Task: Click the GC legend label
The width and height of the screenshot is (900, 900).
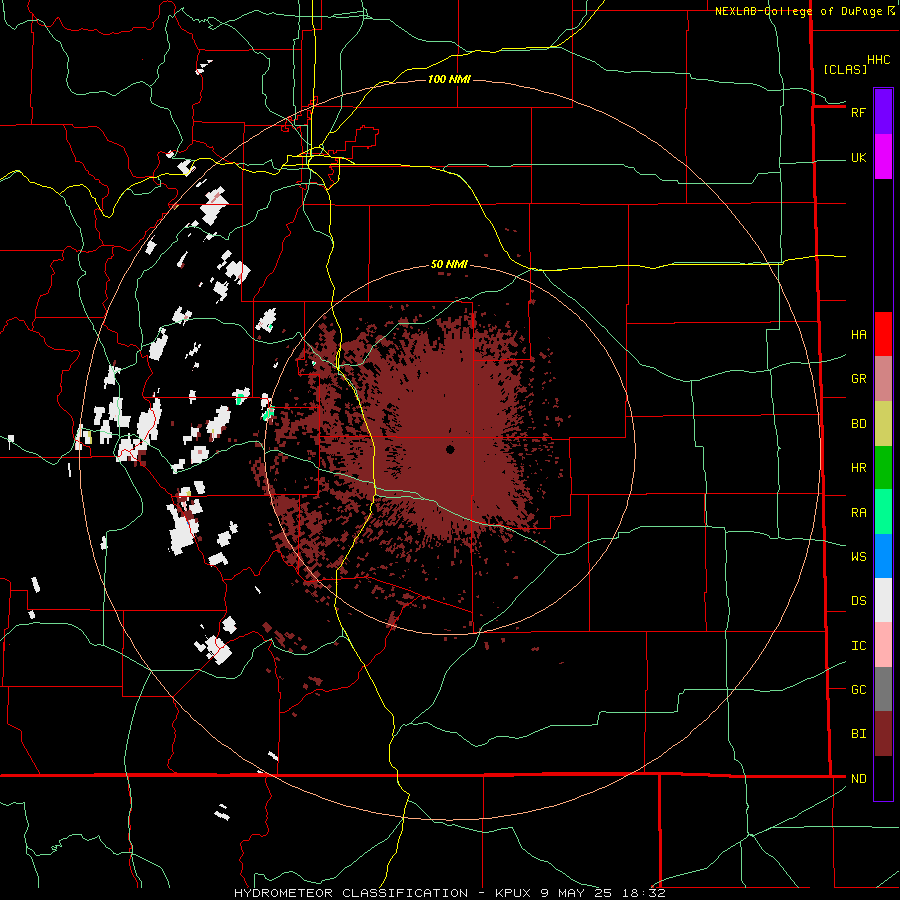Action: 858,690
